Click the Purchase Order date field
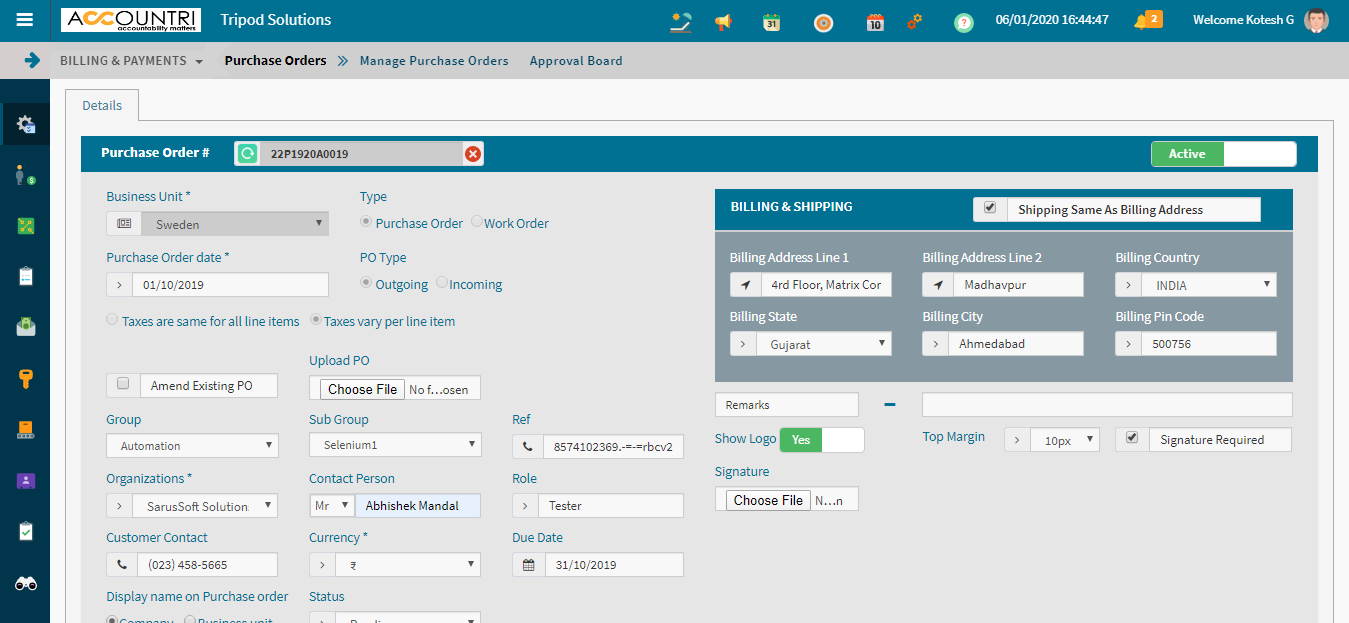 click(x=230, y=285)
